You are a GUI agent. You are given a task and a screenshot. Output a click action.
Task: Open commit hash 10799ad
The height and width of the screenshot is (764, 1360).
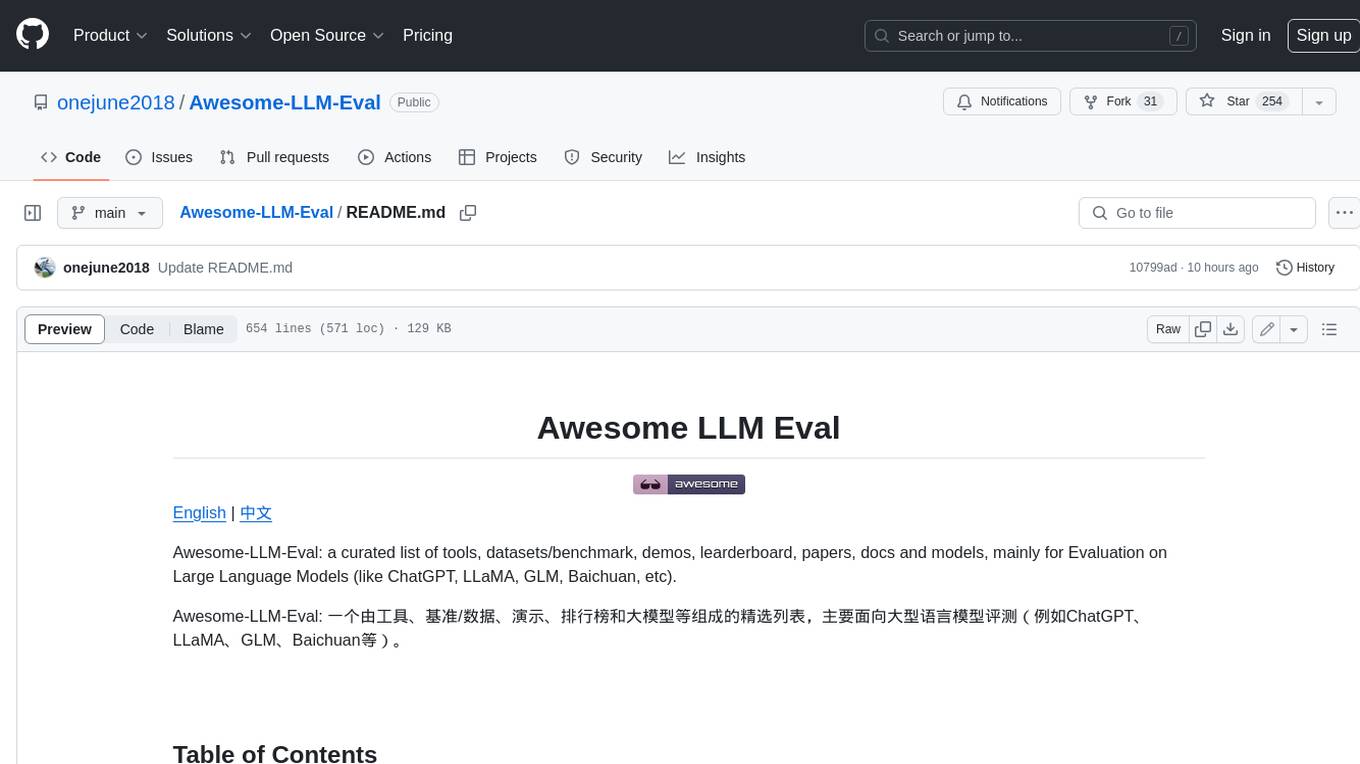[1153, 268]
